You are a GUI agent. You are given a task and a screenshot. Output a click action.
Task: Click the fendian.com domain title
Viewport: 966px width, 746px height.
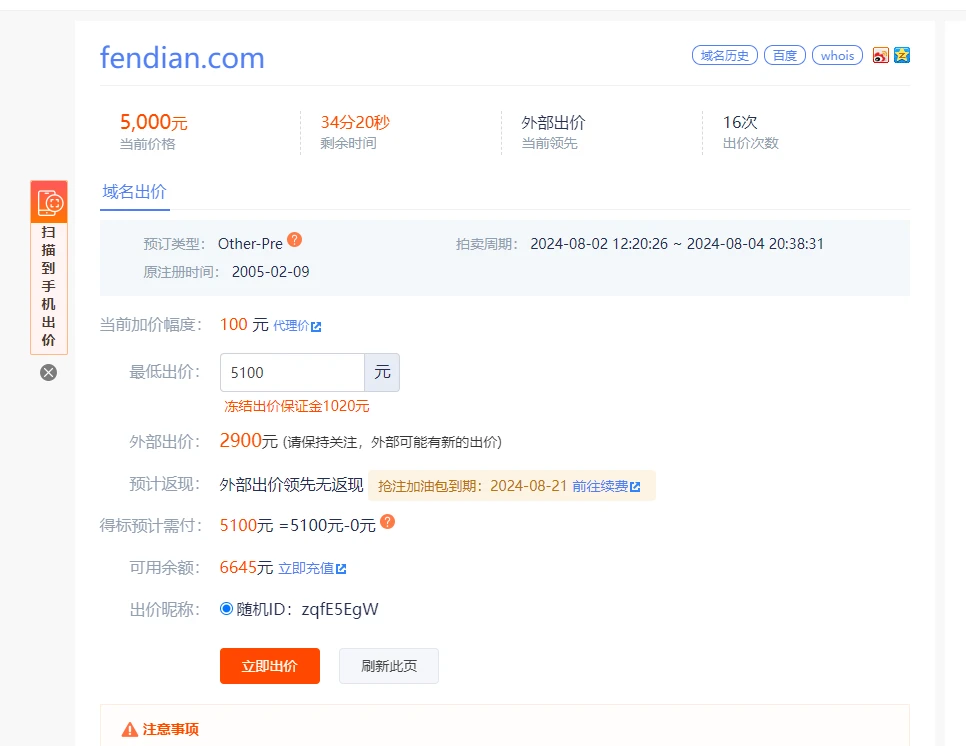[x=182, y=58]
